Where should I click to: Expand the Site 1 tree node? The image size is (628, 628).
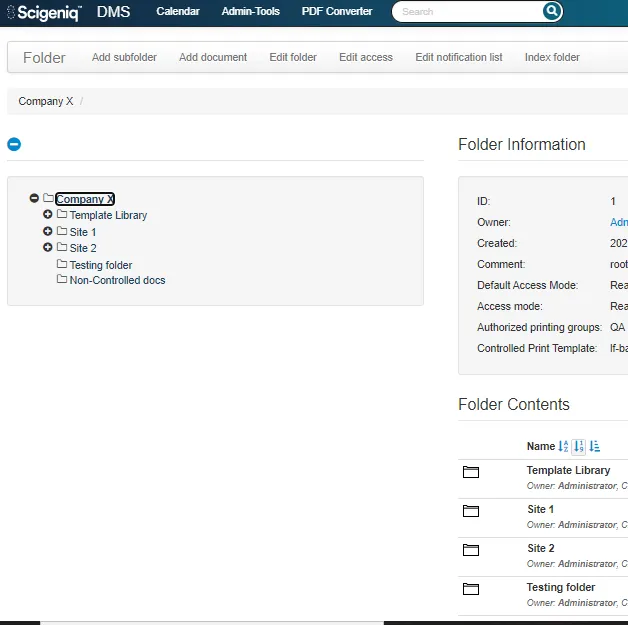pyautogui.click(x=48, y=231)
